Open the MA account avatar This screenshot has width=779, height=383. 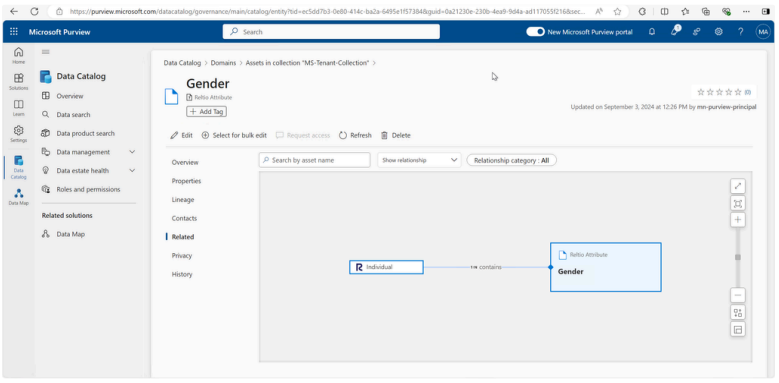tap(763, 32)
